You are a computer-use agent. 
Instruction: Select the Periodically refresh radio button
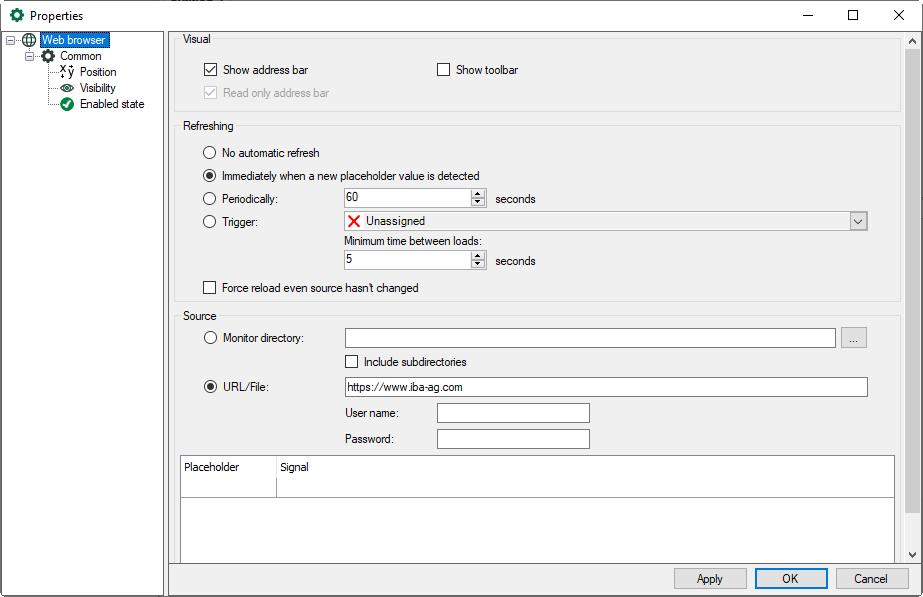209,199
